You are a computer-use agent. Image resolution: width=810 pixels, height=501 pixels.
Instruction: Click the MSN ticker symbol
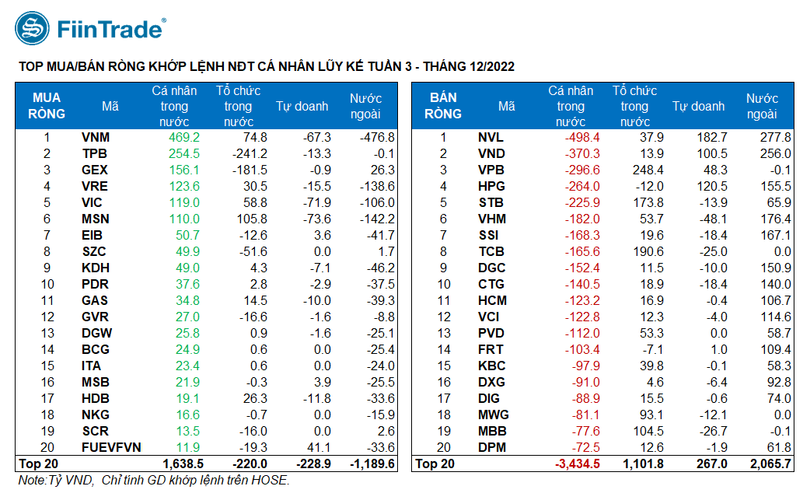[x=95, y=218]
